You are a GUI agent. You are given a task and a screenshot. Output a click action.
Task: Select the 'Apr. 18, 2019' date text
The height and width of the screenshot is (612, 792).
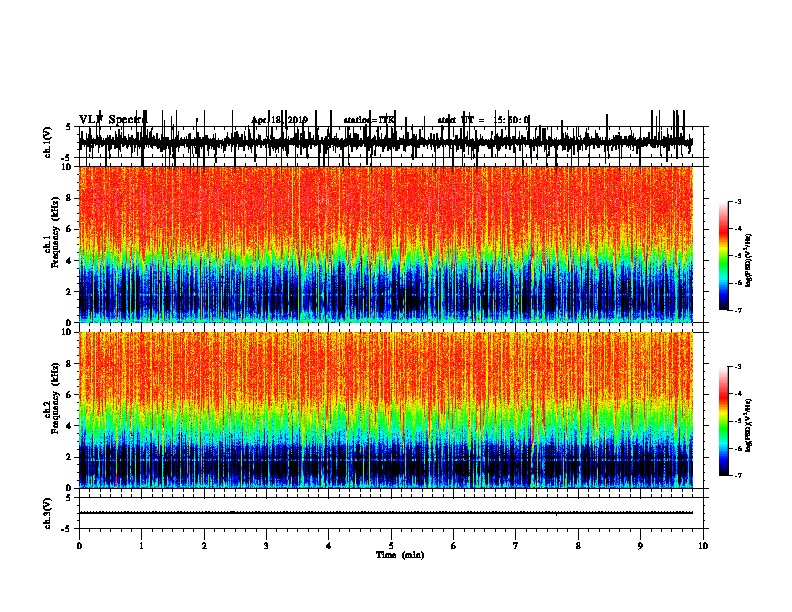tap(279, 120)
